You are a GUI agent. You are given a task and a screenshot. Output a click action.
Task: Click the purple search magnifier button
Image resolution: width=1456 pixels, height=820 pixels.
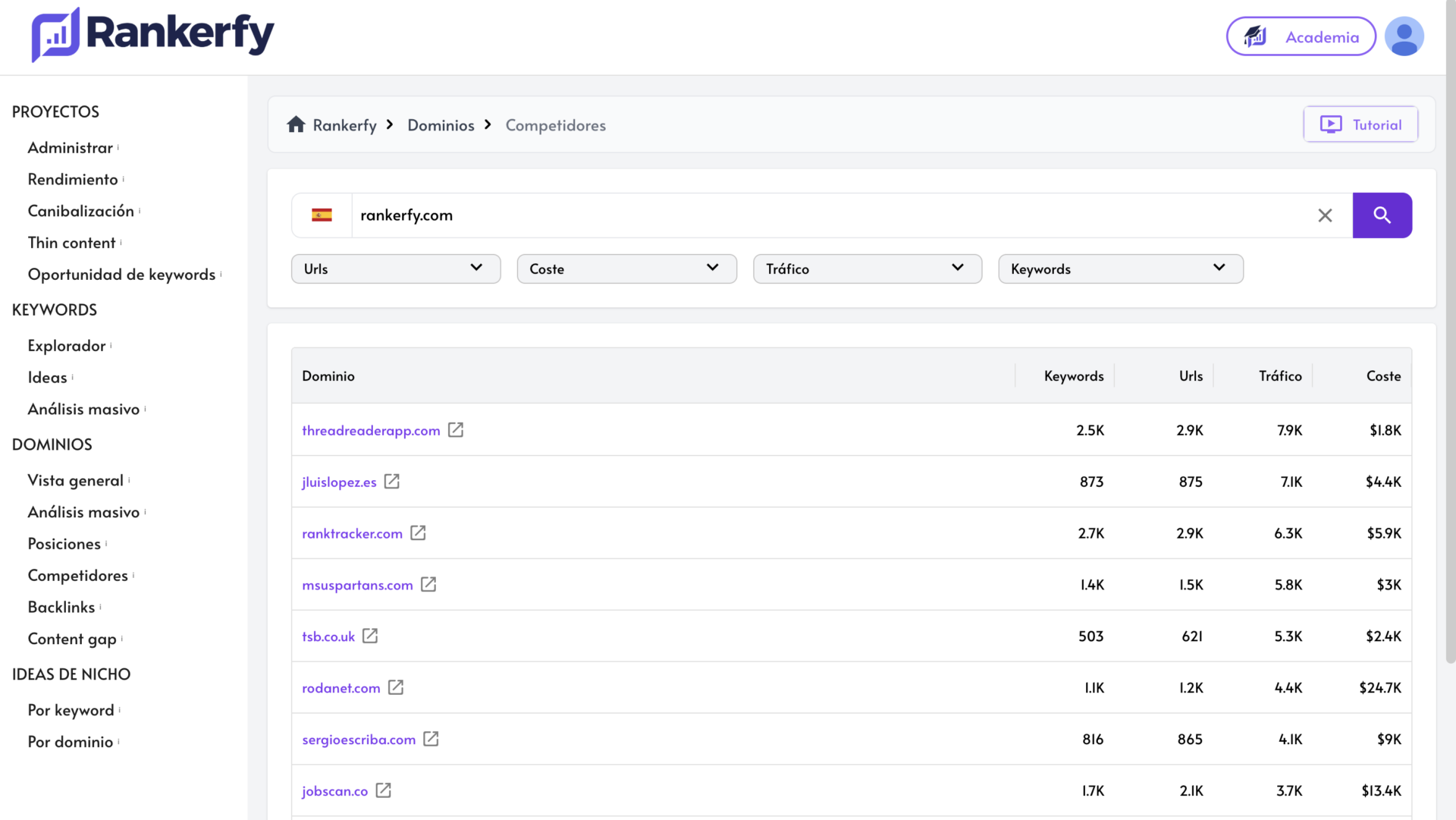[x=1382, y=215]
